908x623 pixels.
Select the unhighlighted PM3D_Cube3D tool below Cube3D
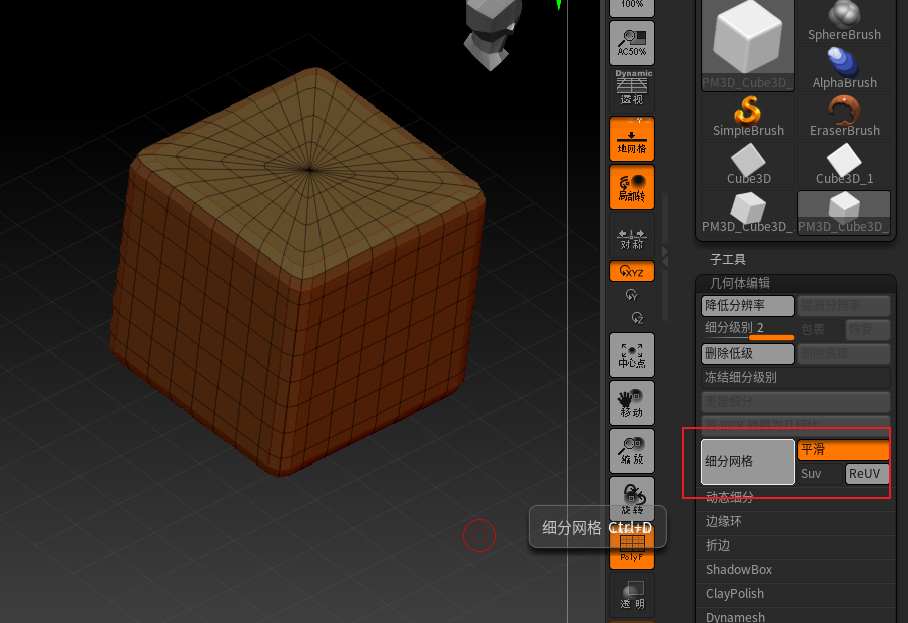pos(748,212)
